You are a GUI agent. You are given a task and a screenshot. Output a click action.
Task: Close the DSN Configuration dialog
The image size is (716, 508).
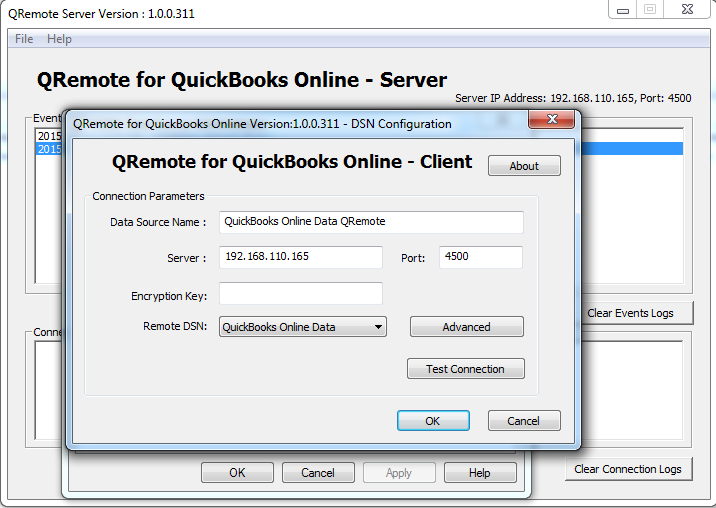[552, 119]
